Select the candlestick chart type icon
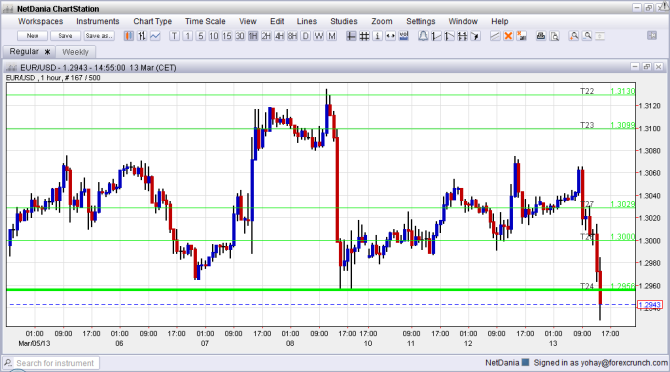 coord(129,36)
